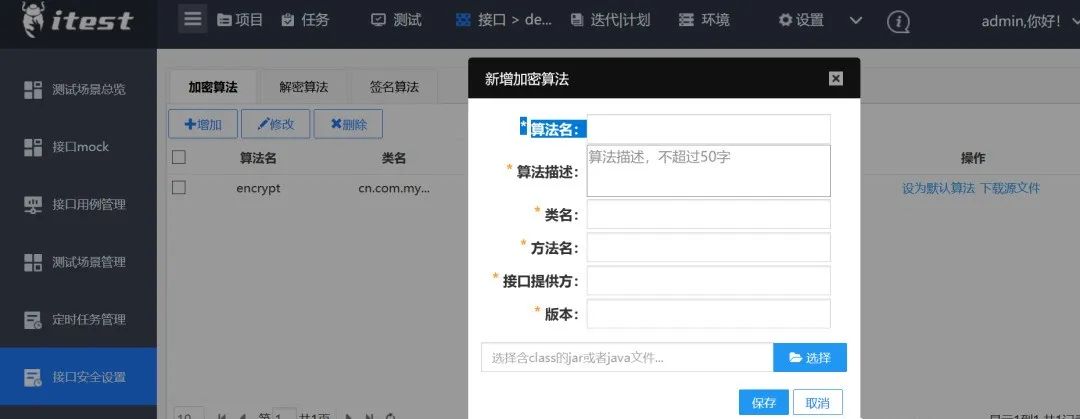Open 测试场景总览 in the sidebar
The width and height of the screenshot is (1080, 419).
pyautogui.click(x=79, y=90)
